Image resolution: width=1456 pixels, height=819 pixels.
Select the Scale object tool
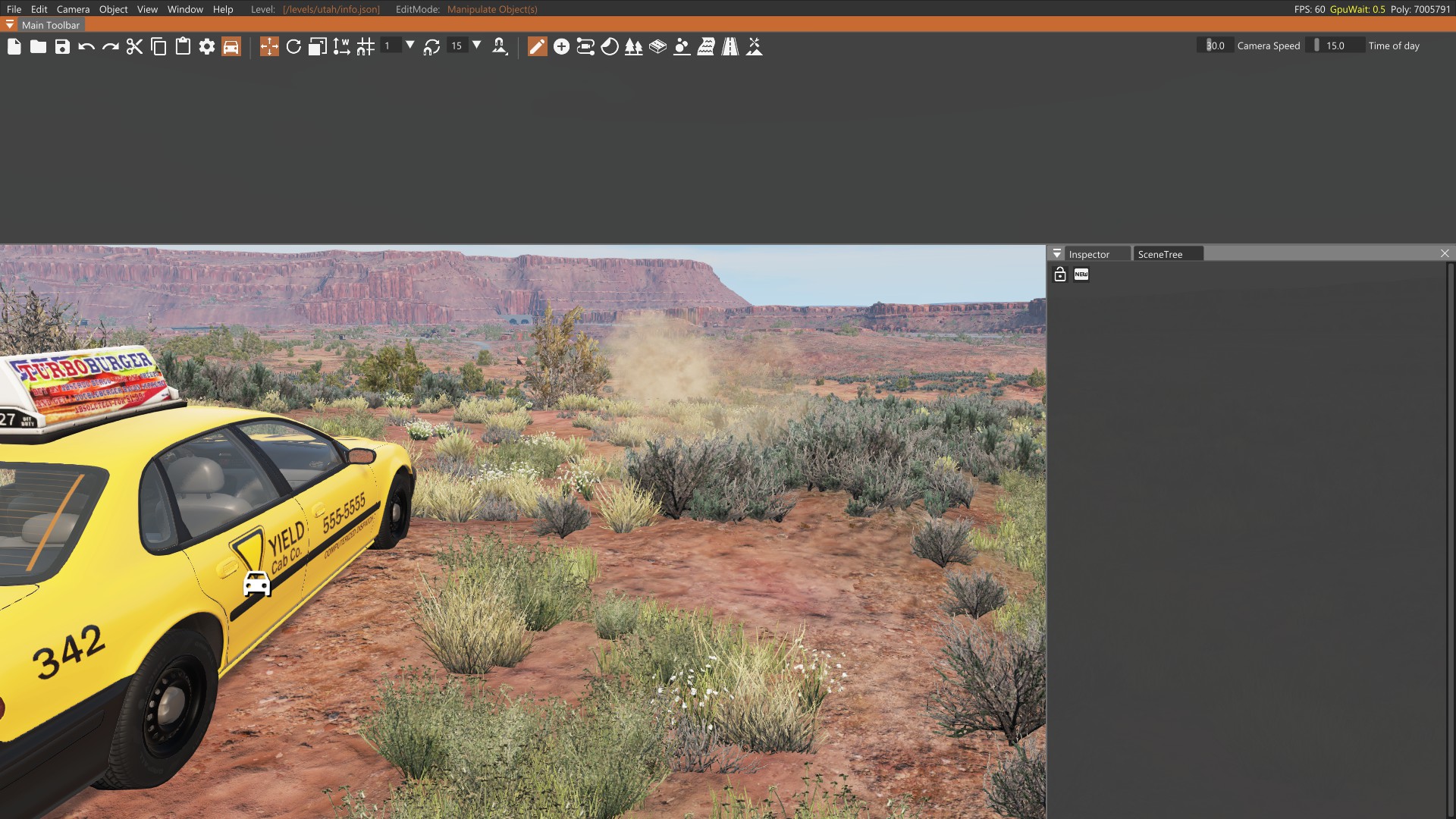click(x=318, y=46)
